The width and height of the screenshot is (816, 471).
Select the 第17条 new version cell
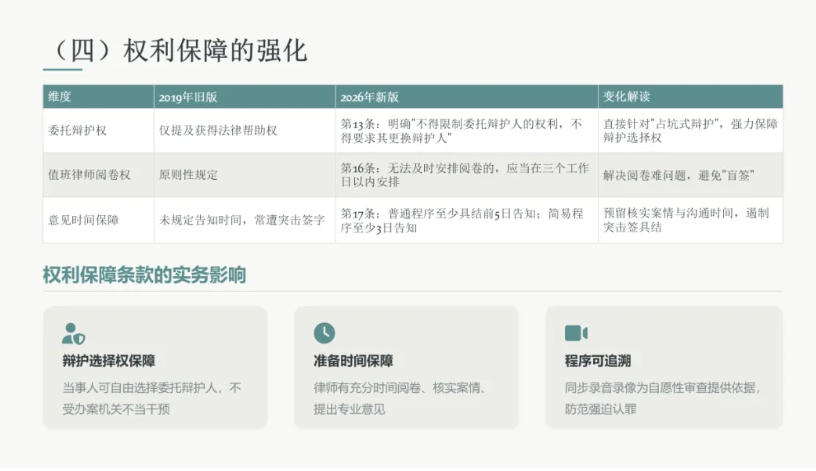(467, 220)
